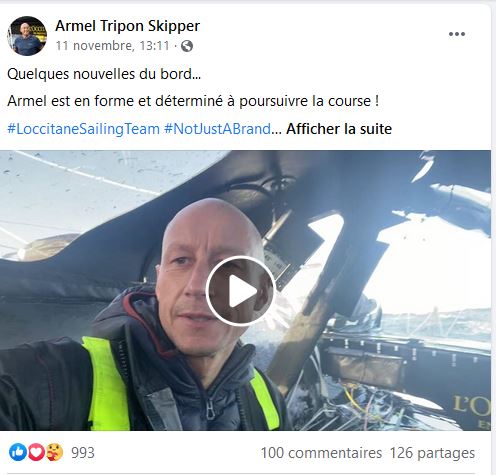Show the 993 reactions count details

tap(83, 453)
